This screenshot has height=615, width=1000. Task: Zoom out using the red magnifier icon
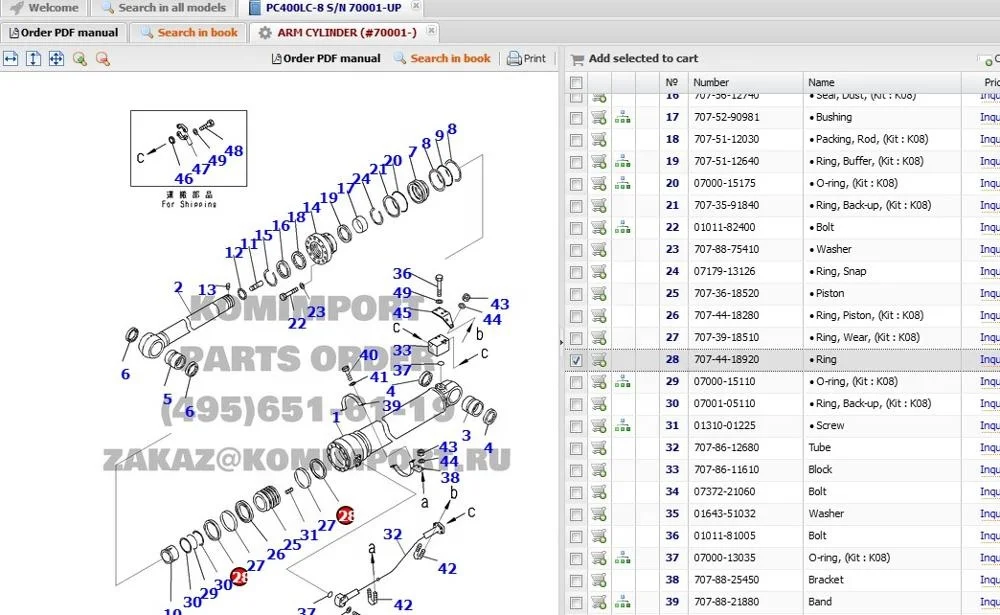103,59
